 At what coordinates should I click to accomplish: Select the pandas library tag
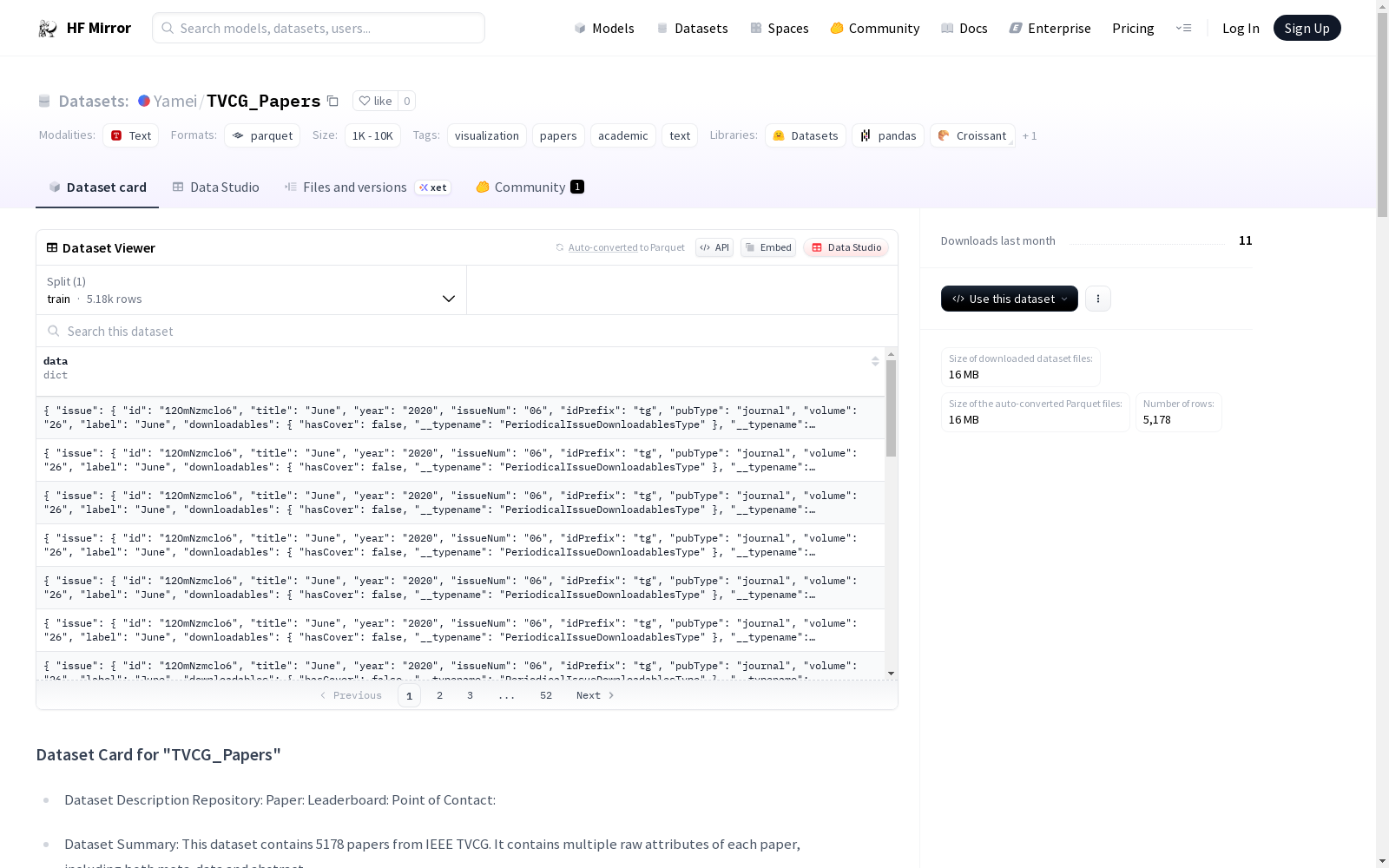pos(888,135)
